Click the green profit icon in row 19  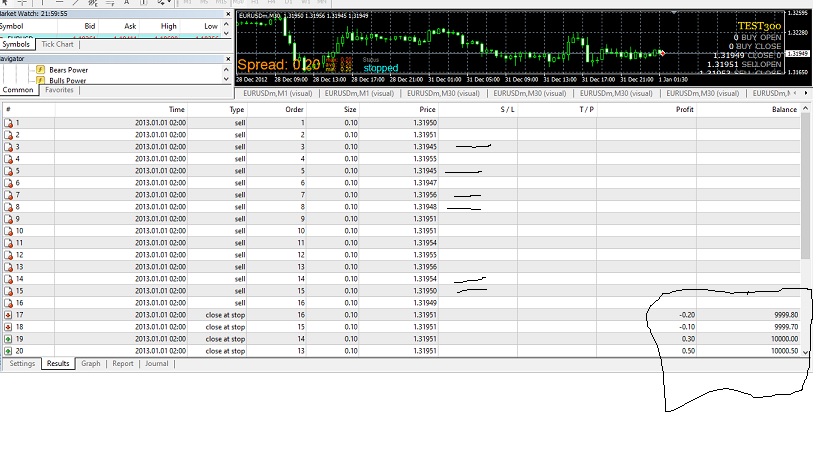click(x=8, y=339)
